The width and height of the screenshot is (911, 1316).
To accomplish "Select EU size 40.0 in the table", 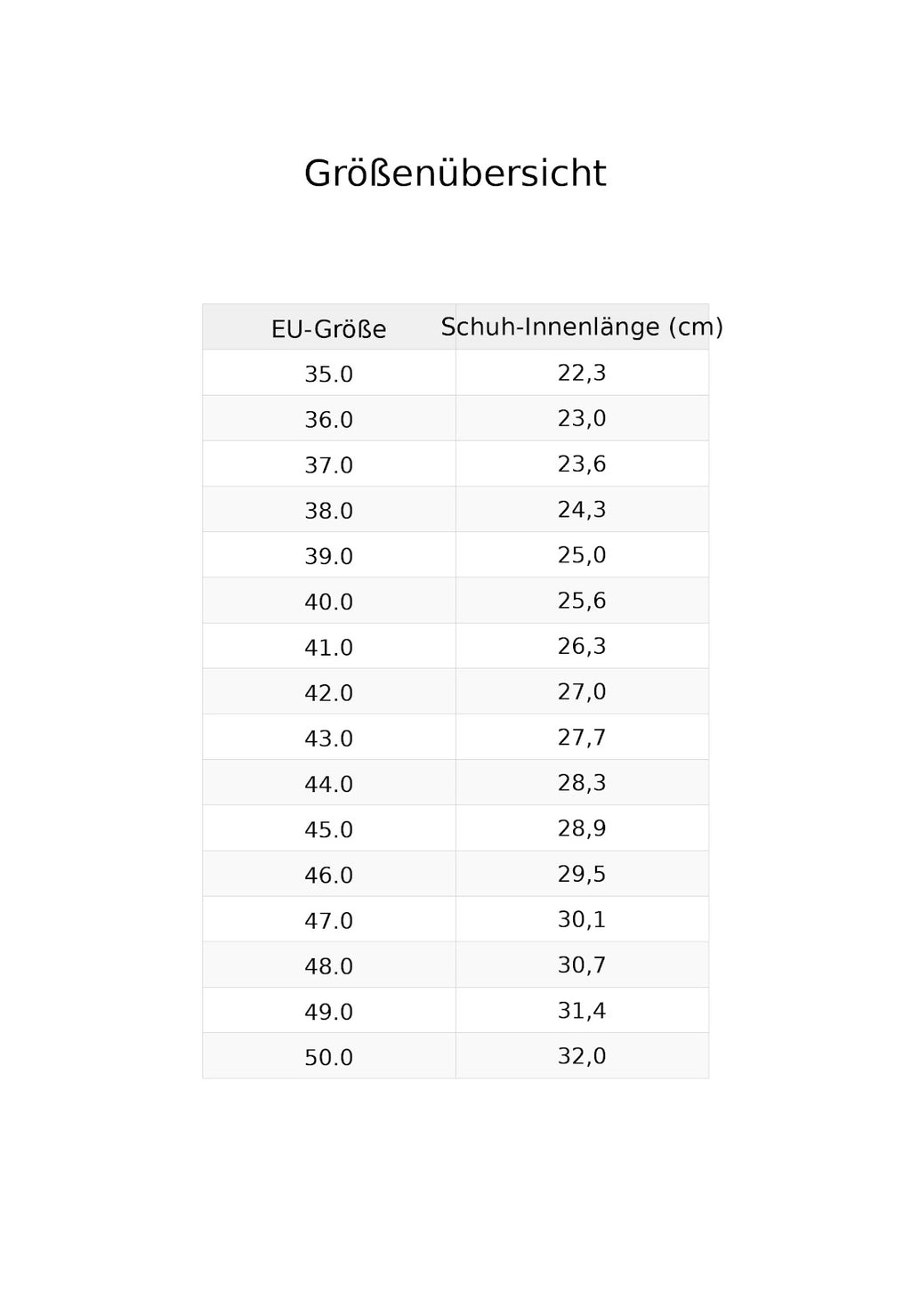I will point(329,601).
